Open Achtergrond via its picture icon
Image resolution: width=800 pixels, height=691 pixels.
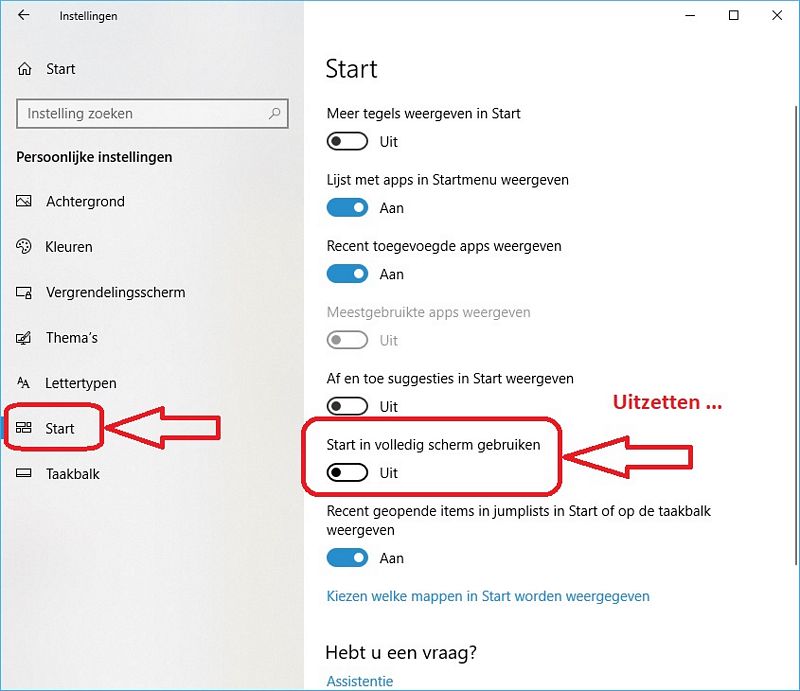pyautogui.click(x=23, y=201)
